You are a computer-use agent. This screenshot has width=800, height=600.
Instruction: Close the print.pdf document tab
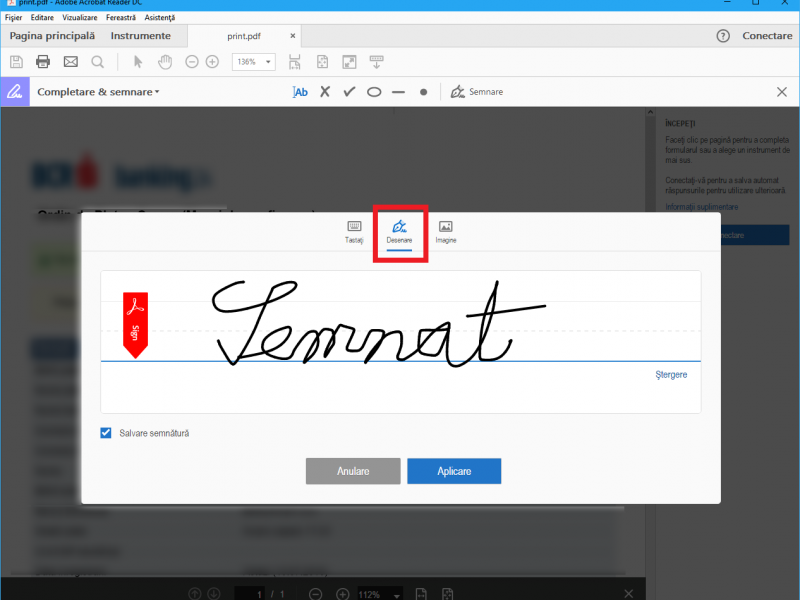click(293, 36)
